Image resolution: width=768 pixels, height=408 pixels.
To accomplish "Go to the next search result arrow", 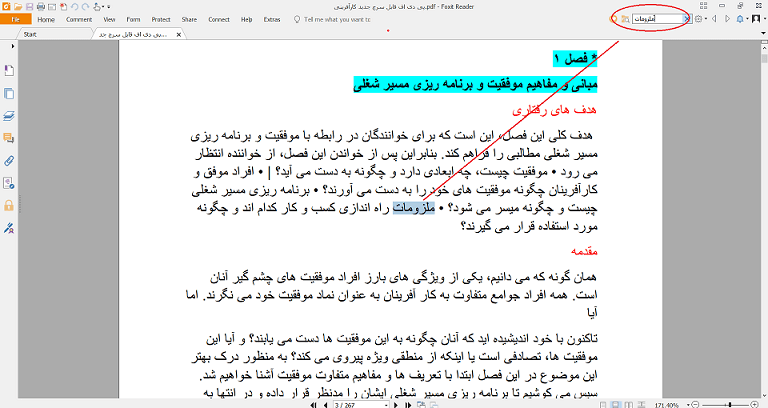I will tap(727, 19).
